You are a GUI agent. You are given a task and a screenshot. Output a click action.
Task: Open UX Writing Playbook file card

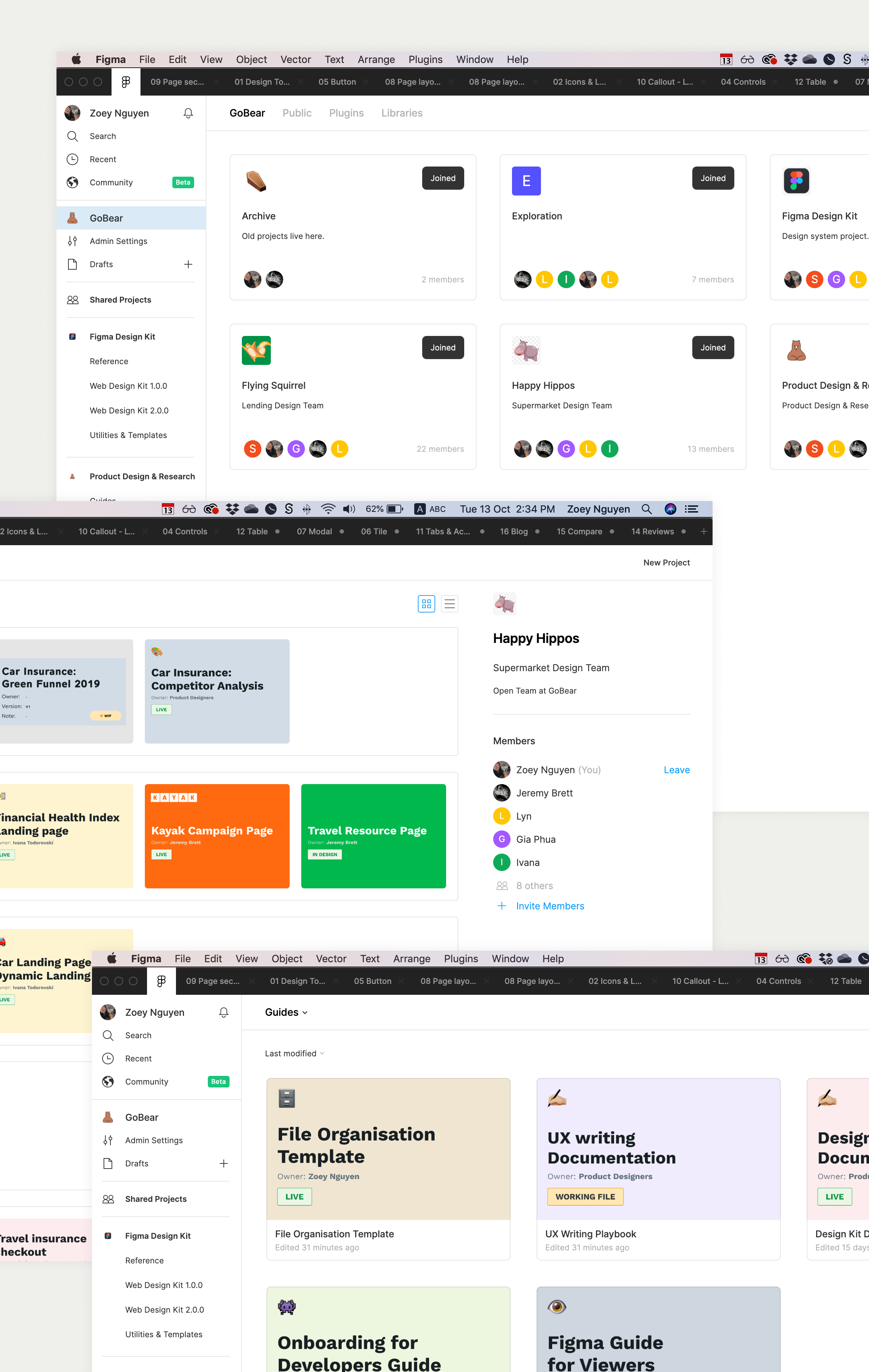(658, 1169)
